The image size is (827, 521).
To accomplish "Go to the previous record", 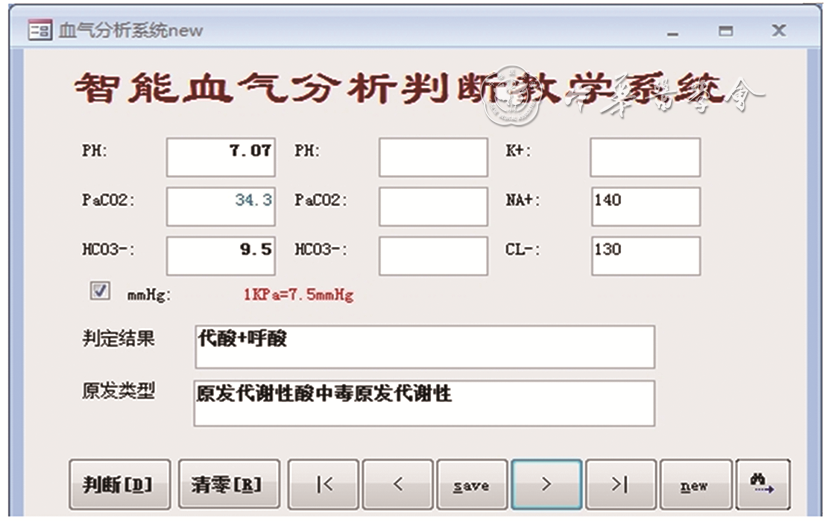I will 397,484.
